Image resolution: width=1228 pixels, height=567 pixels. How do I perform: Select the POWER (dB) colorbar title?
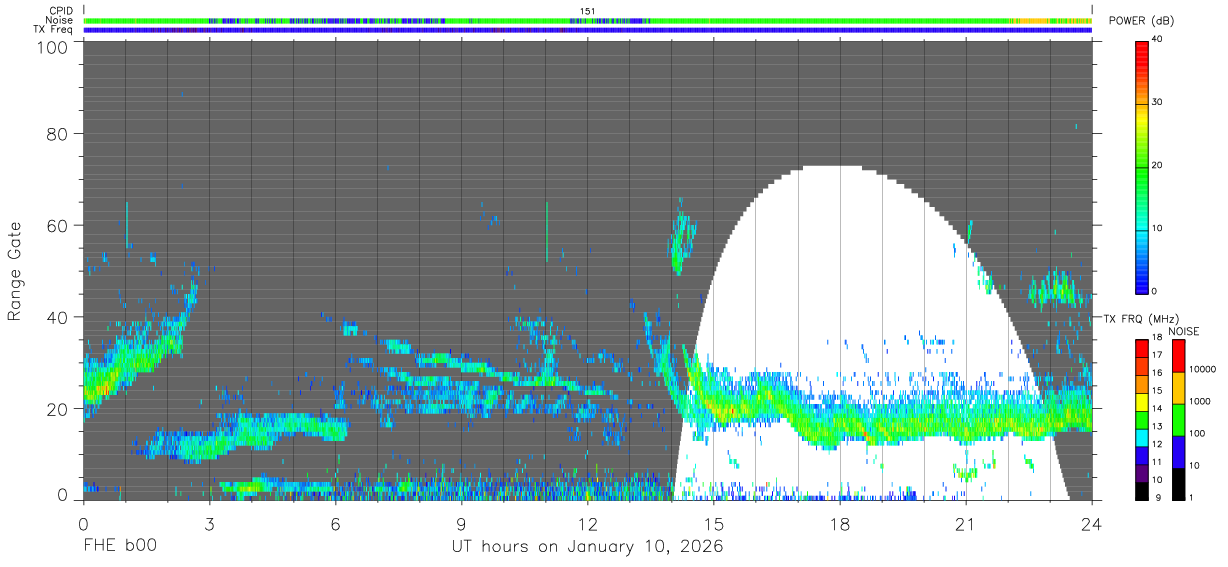click(x=1141, y=21)
